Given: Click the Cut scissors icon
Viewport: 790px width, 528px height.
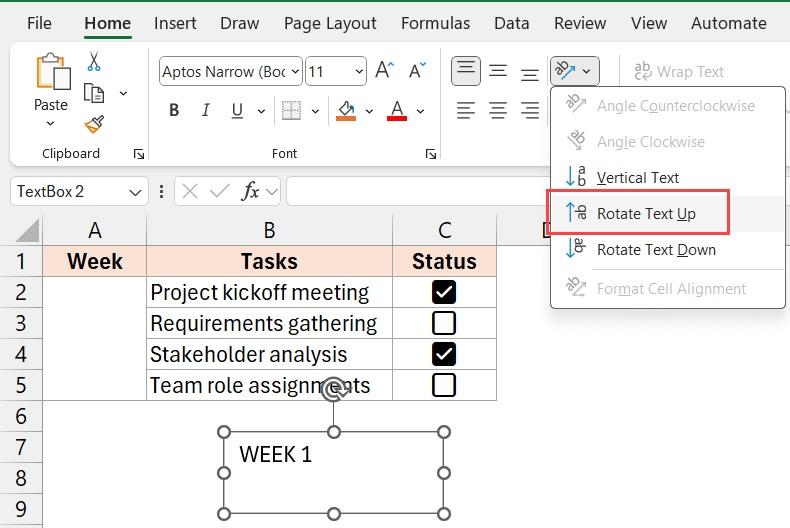Looking at the screenshot, I should click(x=94, y=62).
